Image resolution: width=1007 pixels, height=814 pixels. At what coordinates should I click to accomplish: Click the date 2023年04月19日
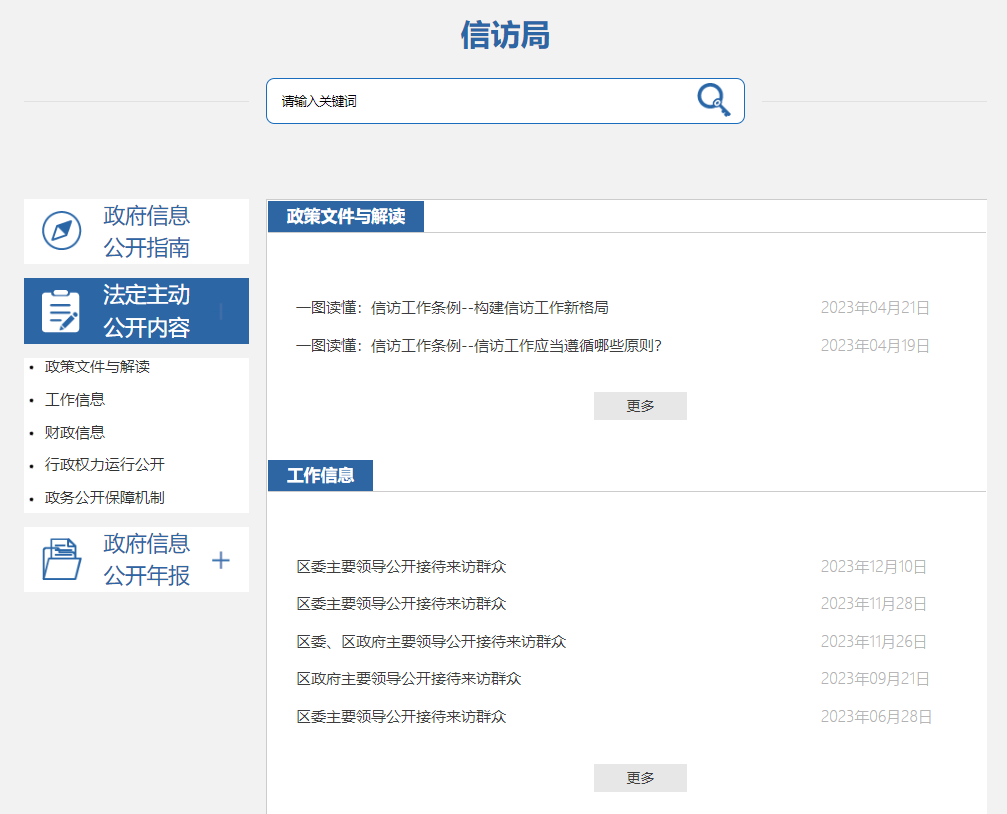[875, 346]
